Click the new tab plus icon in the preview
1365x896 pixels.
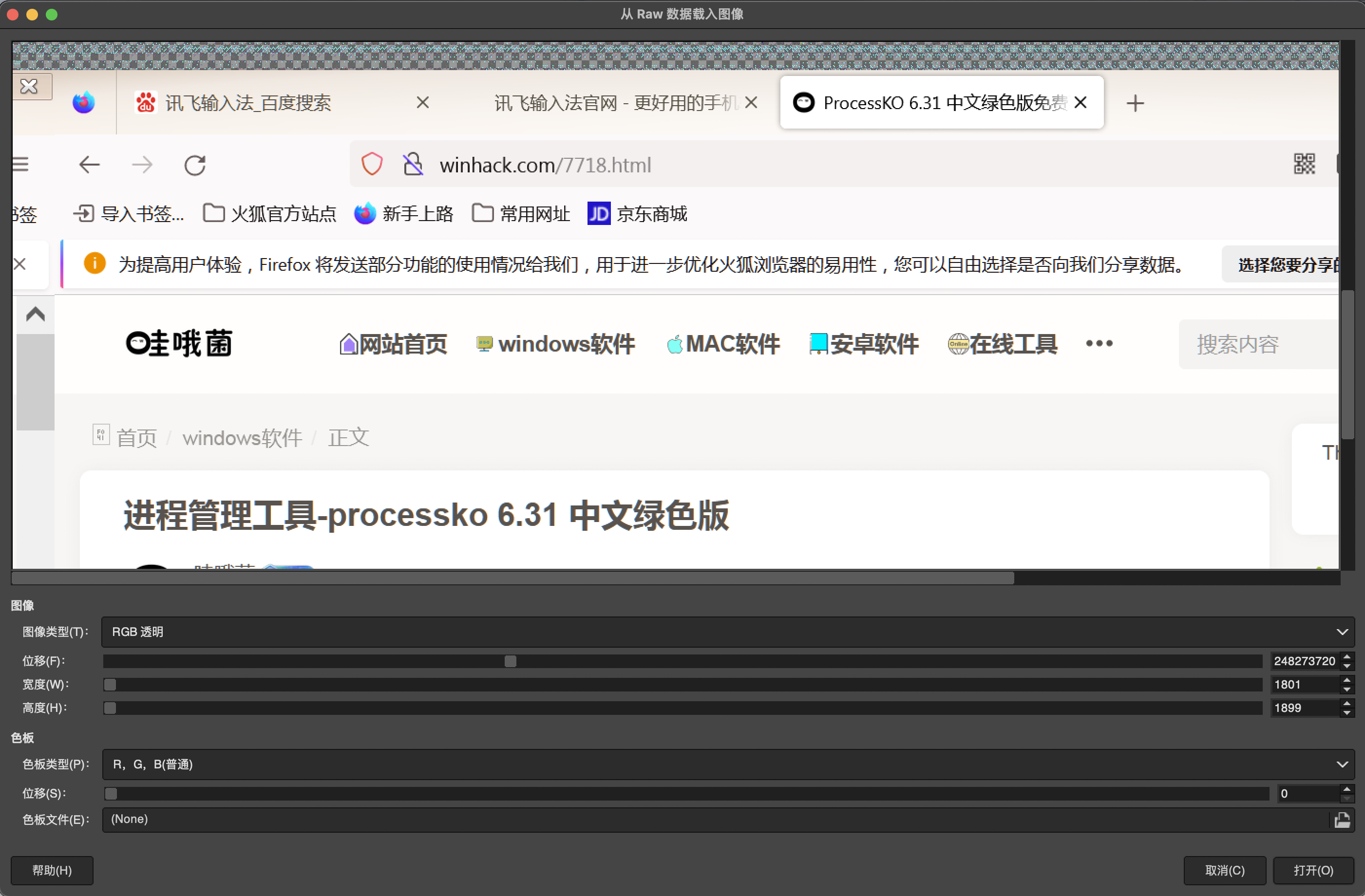point(1135,103)
